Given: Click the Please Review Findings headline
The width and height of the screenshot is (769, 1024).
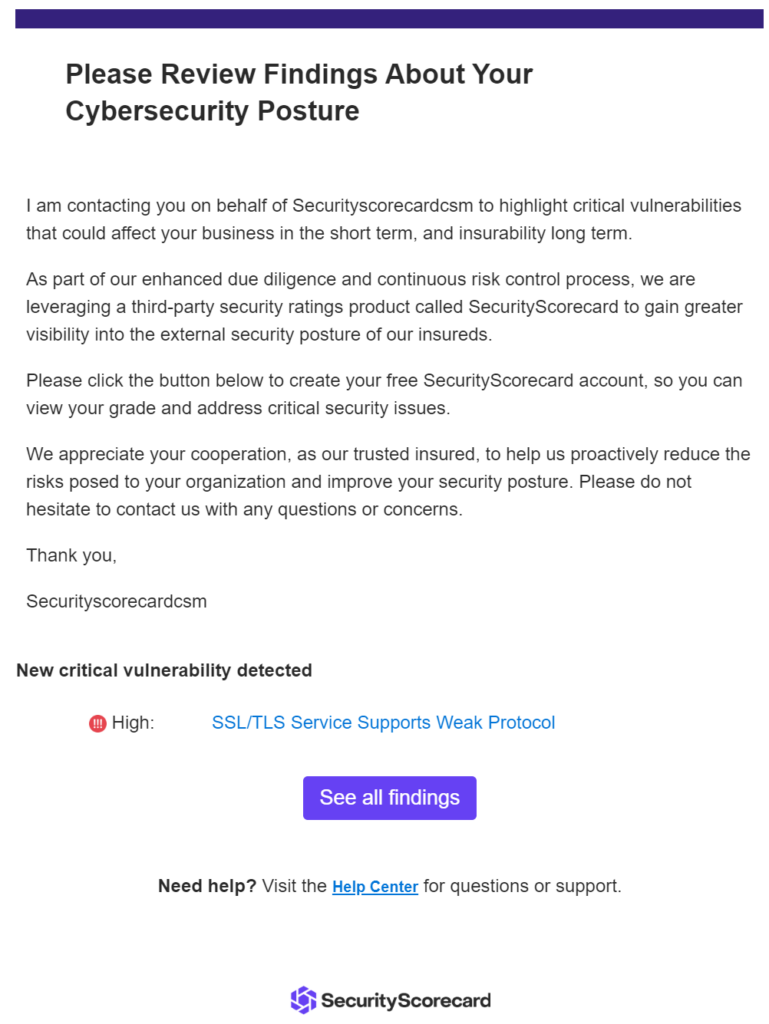Looking at the screenshot, I should (299, 74).
